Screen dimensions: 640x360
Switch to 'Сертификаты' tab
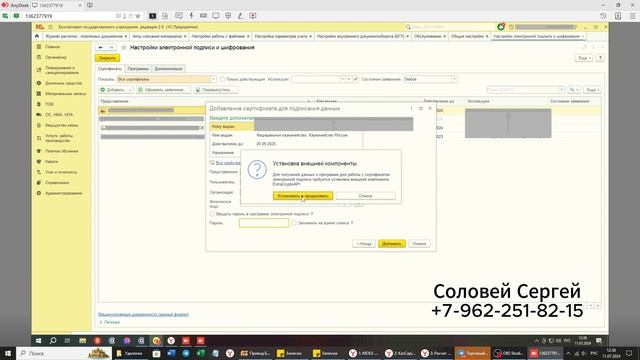point(110,69)
